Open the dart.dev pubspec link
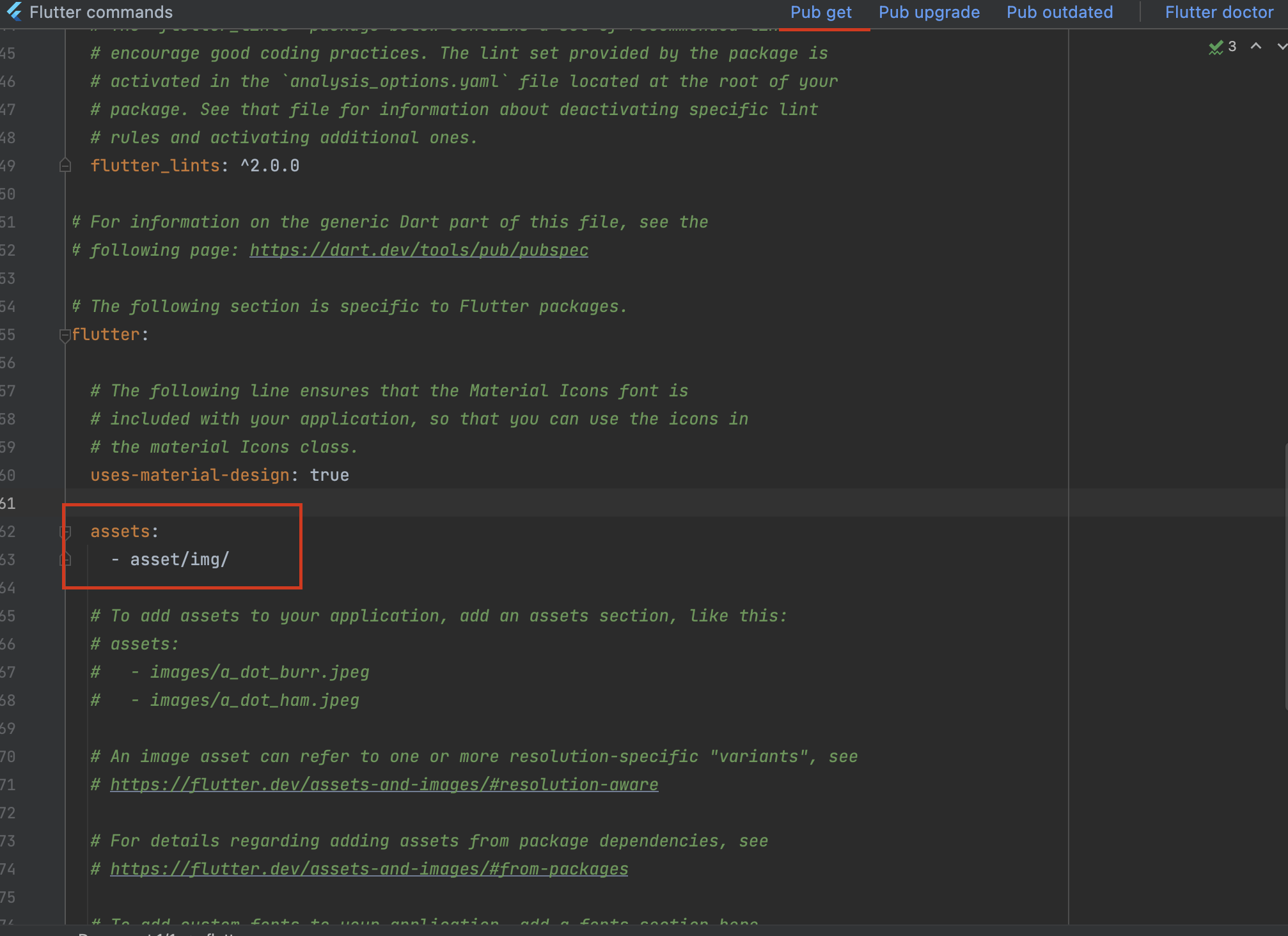The width and height of the screenshot is (1288, 936). tap(418, 250)
